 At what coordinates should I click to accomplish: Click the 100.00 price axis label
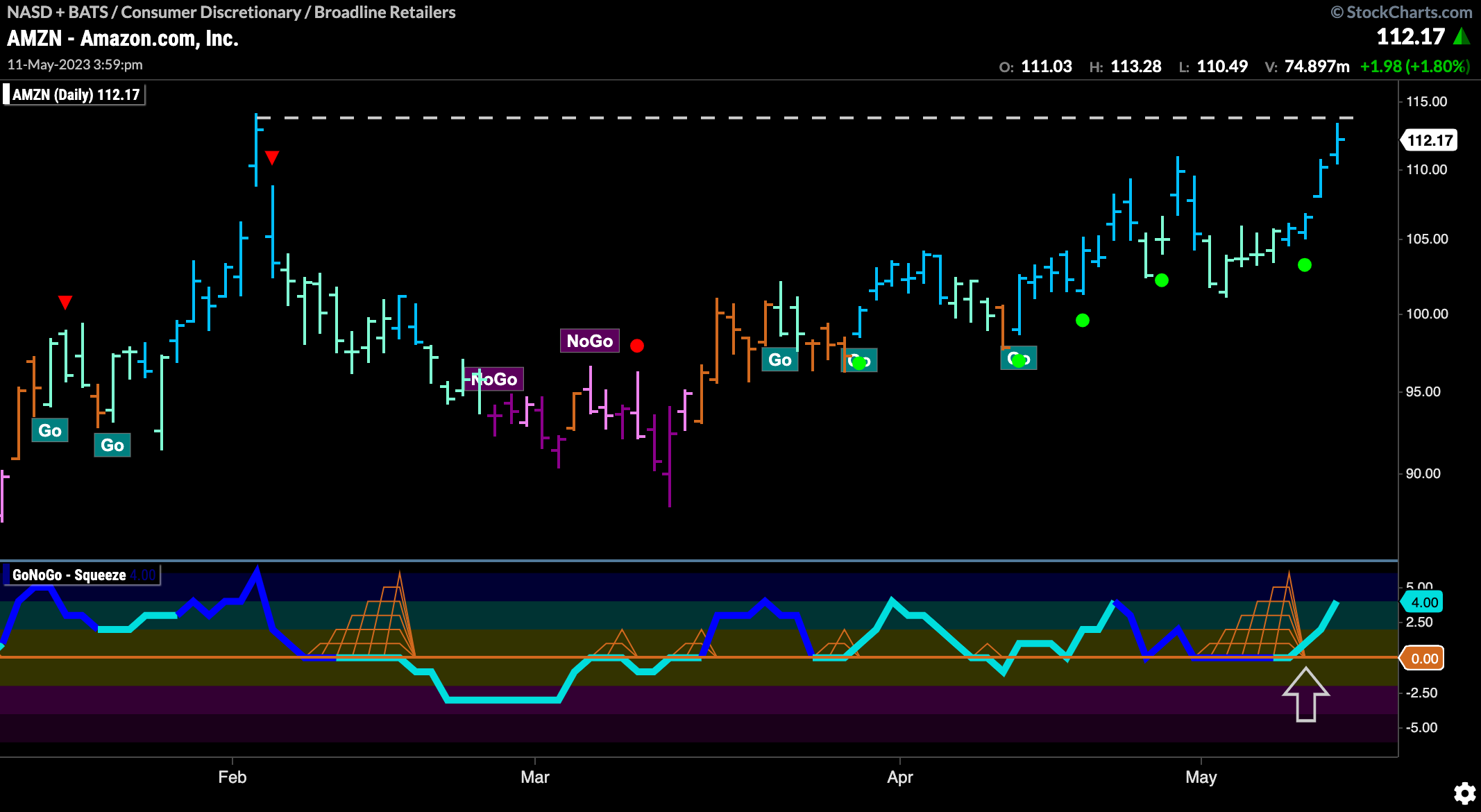pyautogui.click(x=1427, y=314)
